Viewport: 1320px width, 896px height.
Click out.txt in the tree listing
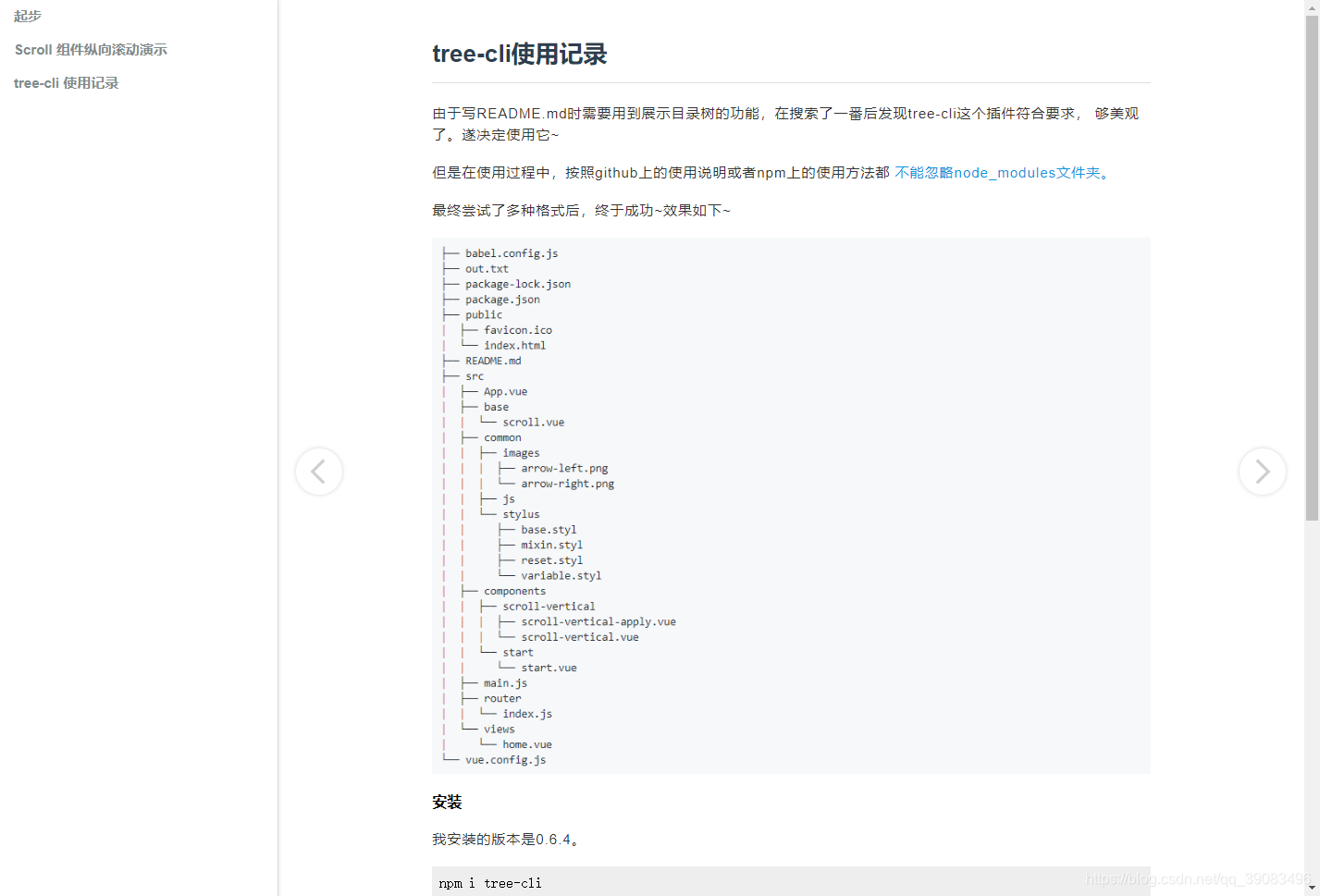pos(487,269)
